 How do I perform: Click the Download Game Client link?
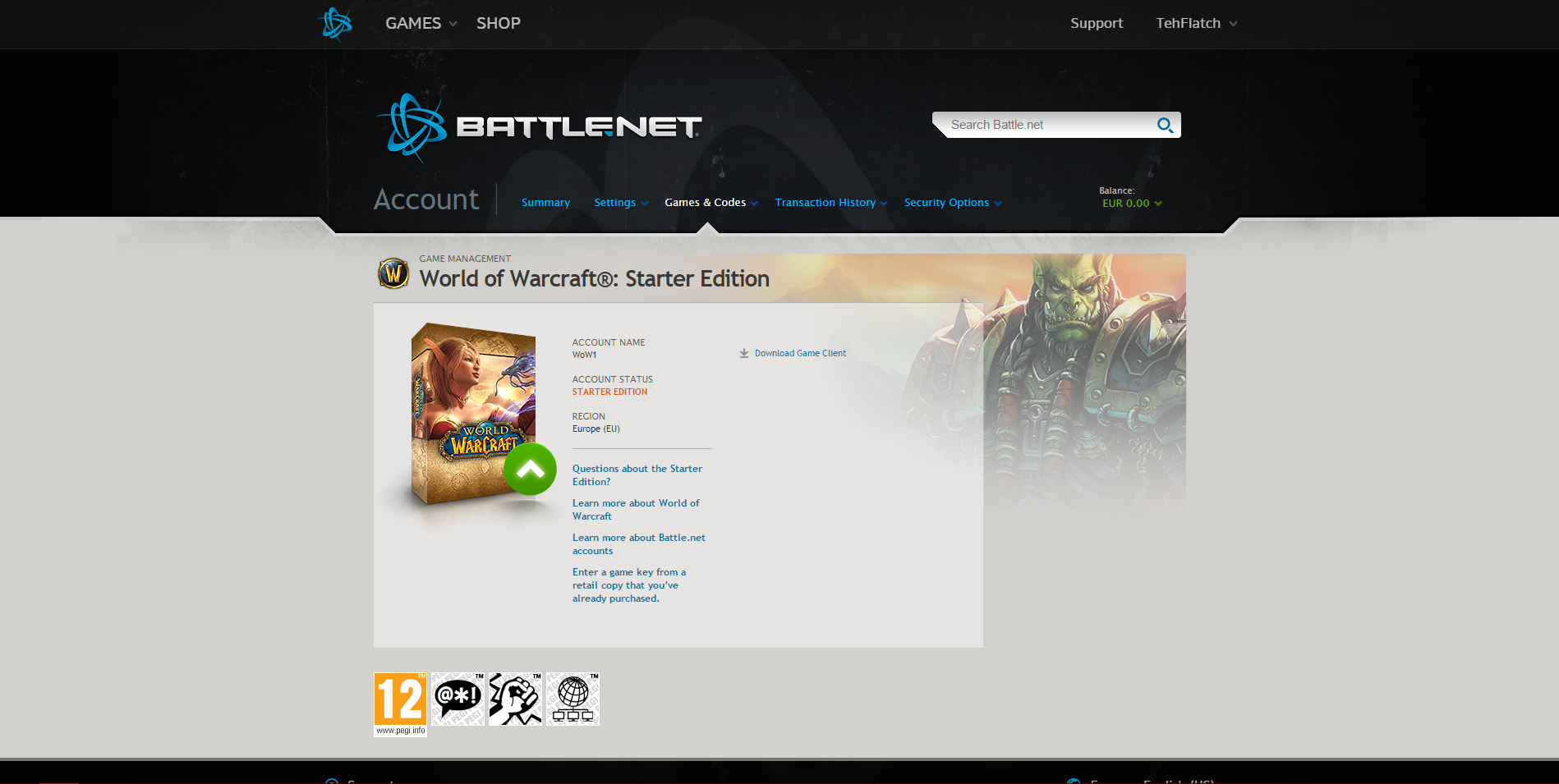click(x=800, y=354)
